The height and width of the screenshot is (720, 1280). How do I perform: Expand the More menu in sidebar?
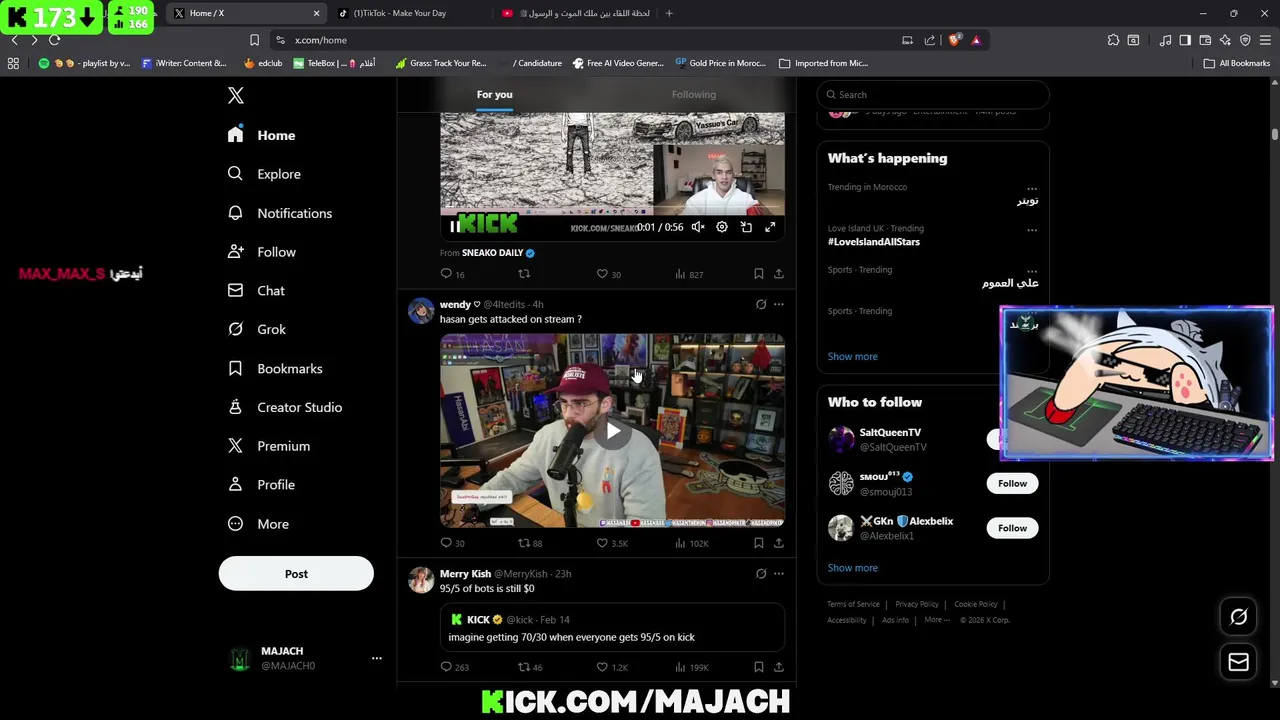coord(257,524)
